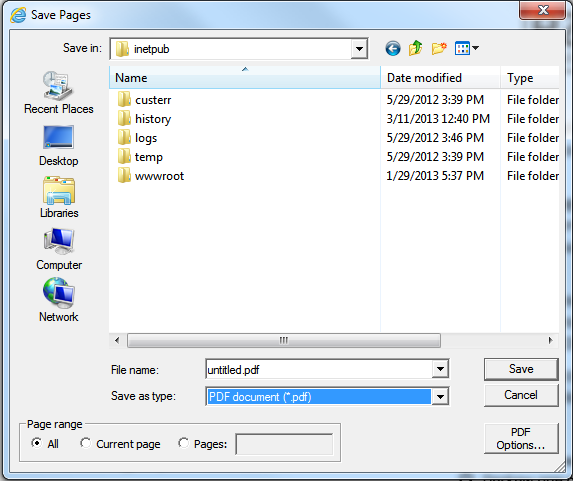This screenshot has width=573, height=481.
Task: Go back to last visited folder
Action: coord(393,48)
